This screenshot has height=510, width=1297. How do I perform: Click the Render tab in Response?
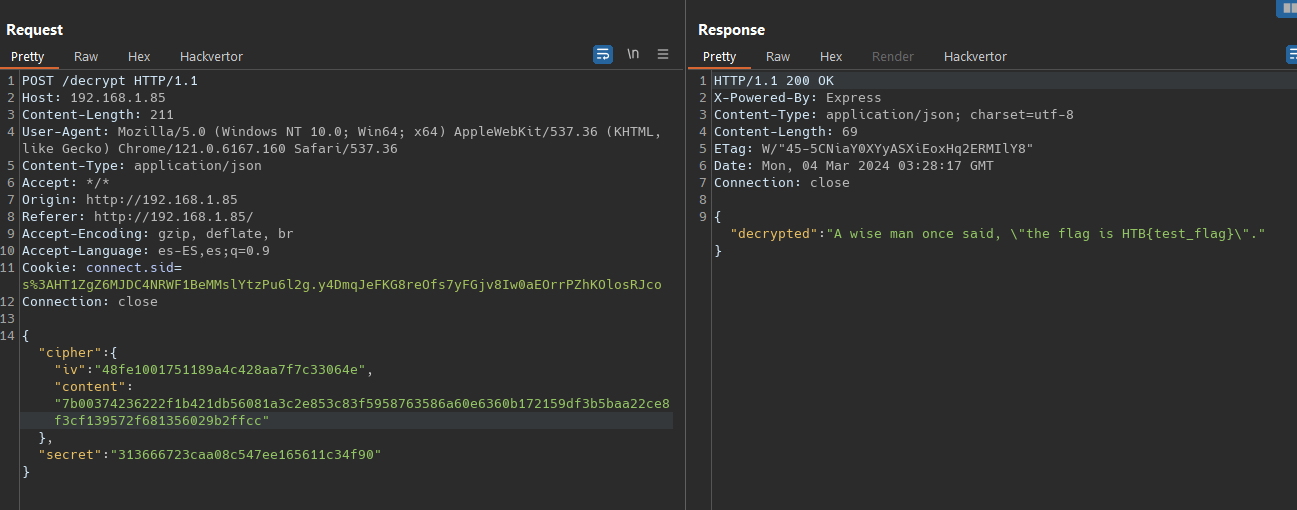[893, 57]
